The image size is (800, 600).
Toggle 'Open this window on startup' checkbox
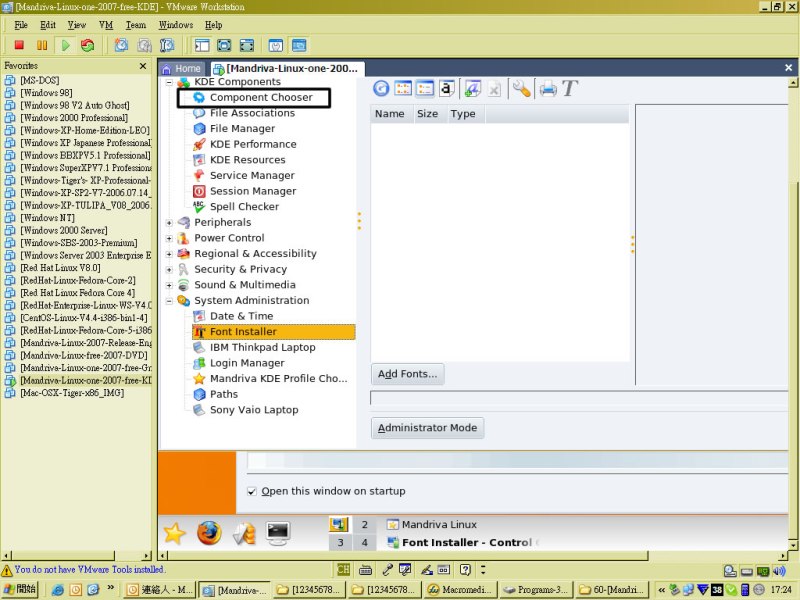coord(252,491)
